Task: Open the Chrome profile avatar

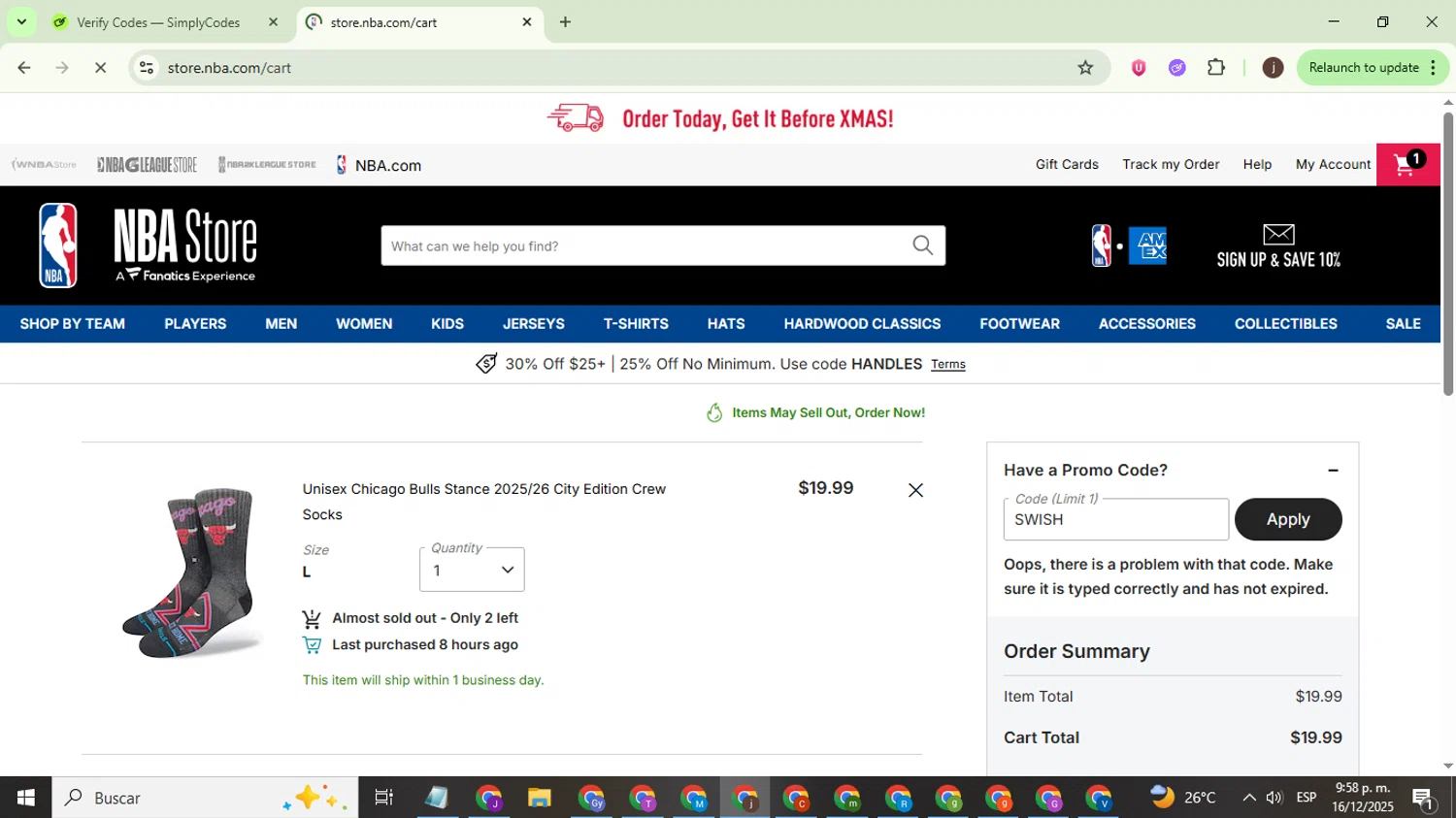Action: tap(1273, 68)
